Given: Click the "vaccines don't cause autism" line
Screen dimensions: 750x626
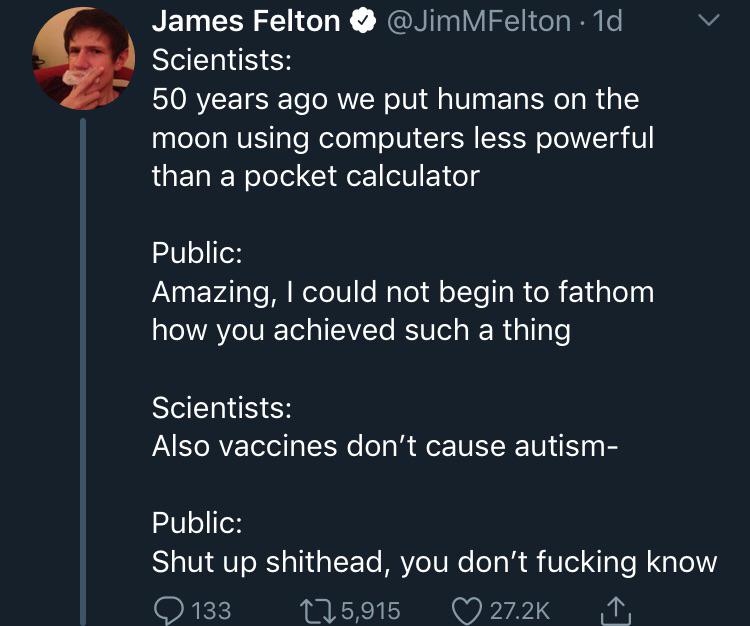Looking at the screenshot, I should pyautogui.click(x=386, y=447).
